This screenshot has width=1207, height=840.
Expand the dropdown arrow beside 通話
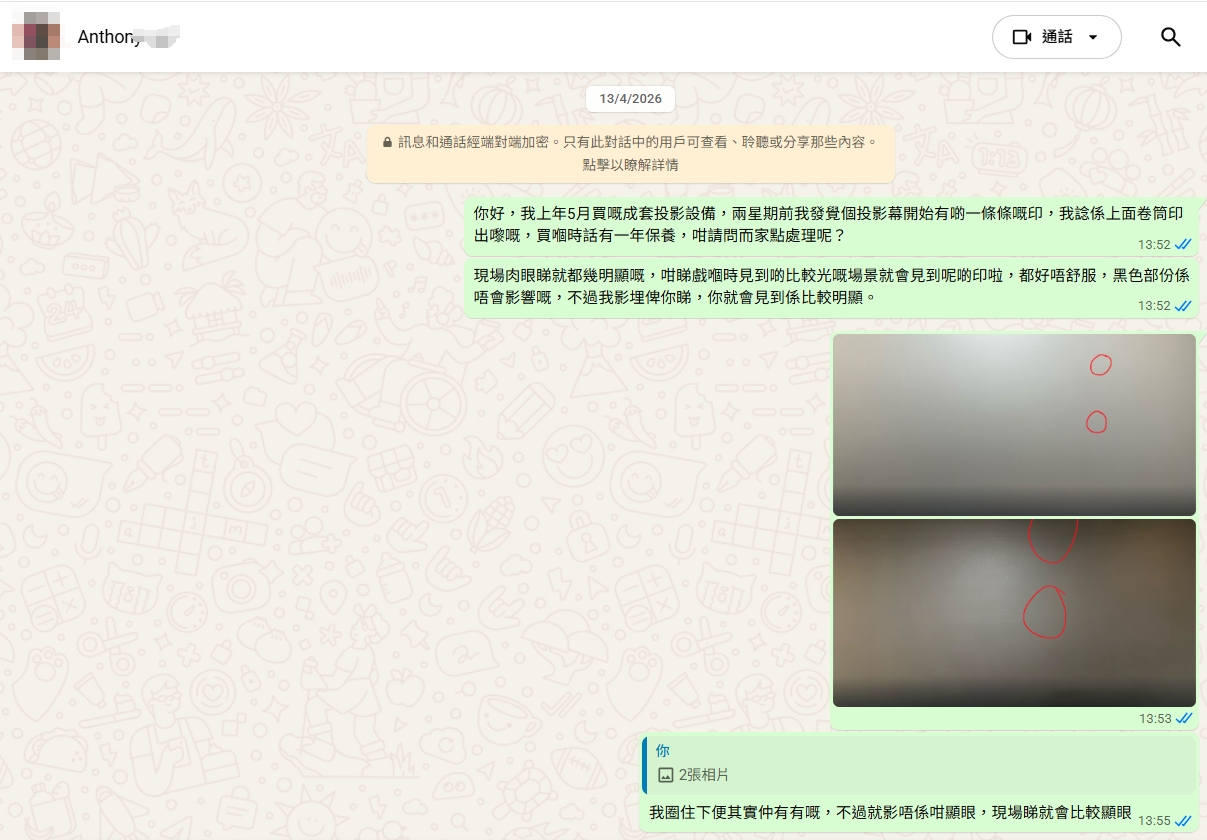pos(1092,37)
